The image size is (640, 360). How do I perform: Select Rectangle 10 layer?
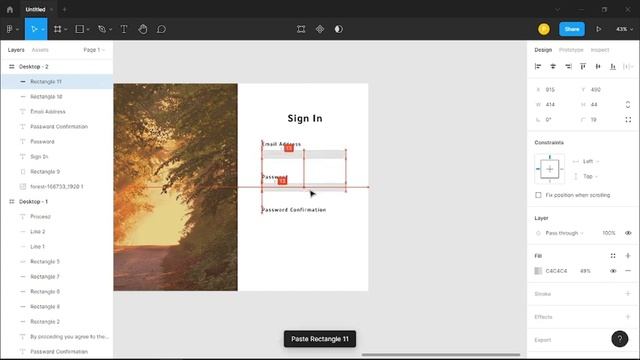coord(57,97)
